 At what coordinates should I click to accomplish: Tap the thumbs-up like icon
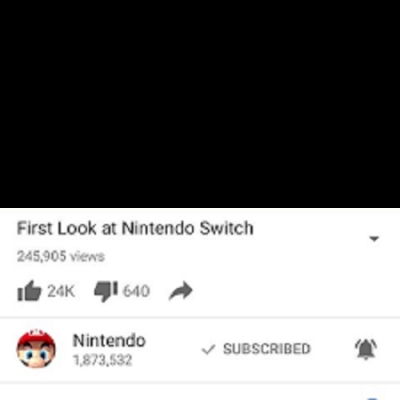[29, 291]
